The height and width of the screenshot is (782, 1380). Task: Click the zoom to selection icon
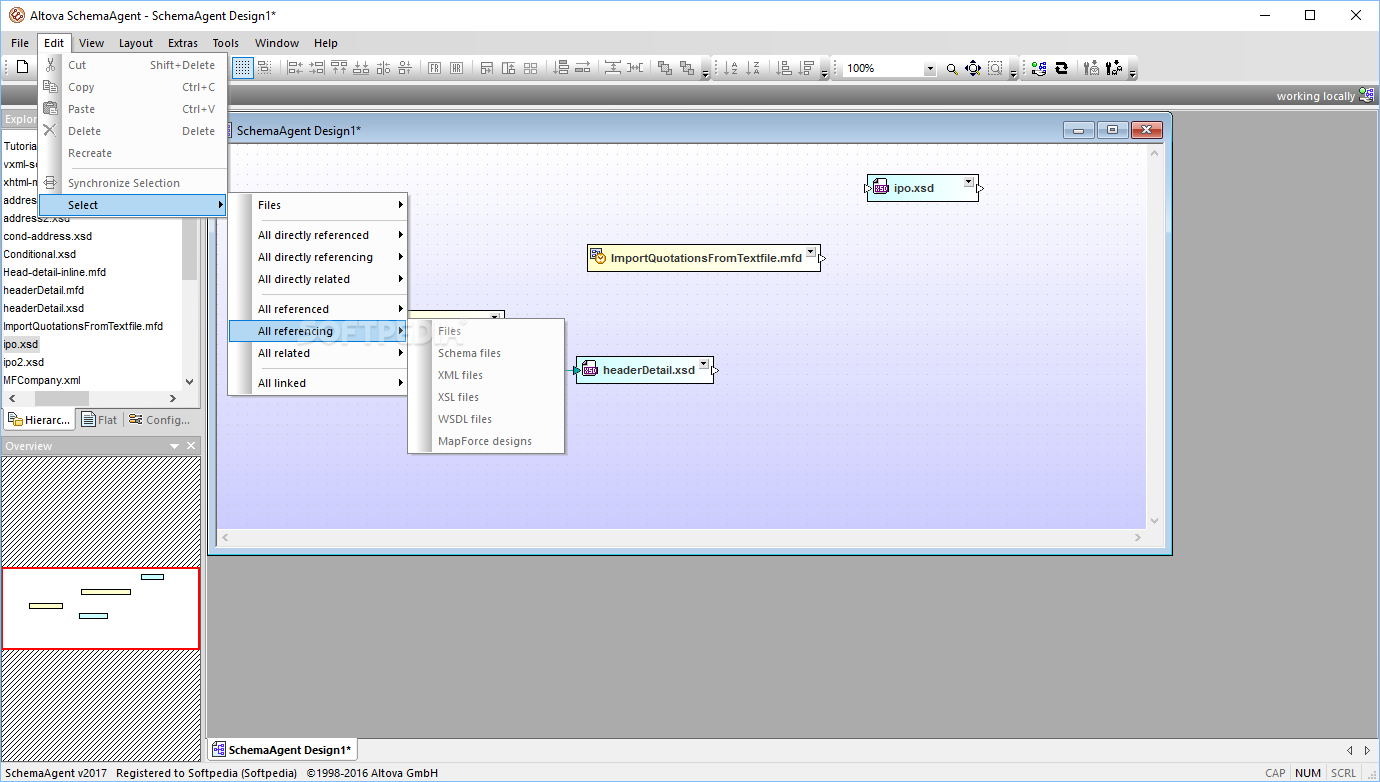[x=995, y=68]
